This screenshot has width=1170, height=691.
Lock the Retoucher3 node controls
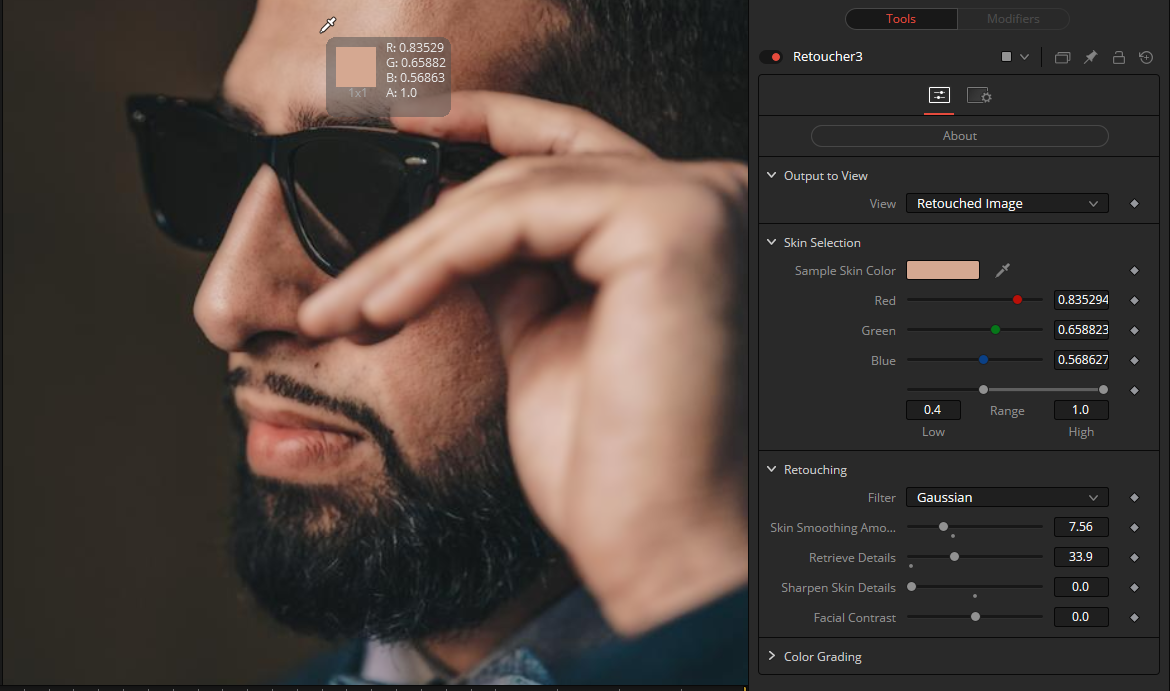(x=1119, y=58)
